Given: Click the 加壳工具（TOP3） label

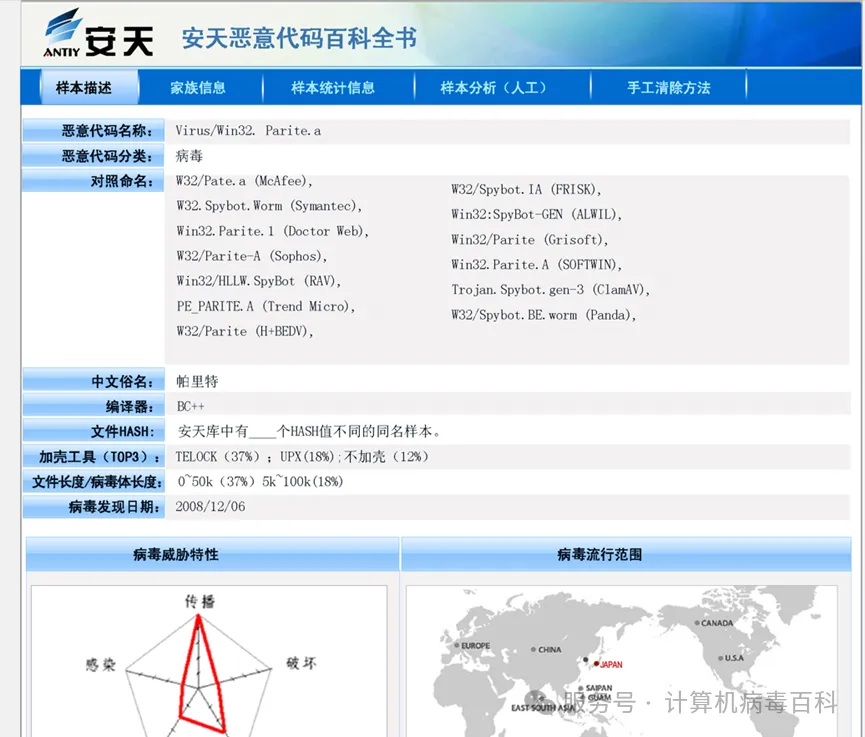Looking at the screenshot, I should pyautogui.click(x=94, y=457).
